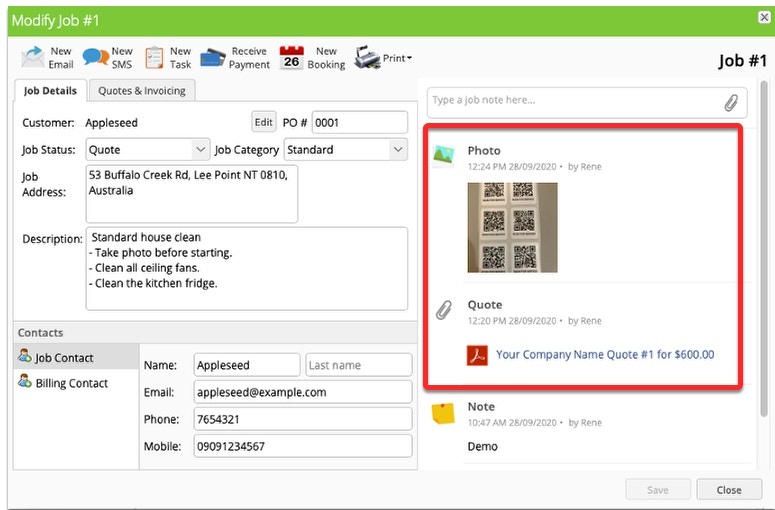Click the New SMS label
This screenshot has width=775, height=510.
pyautogui.click(x=122, y=58)
